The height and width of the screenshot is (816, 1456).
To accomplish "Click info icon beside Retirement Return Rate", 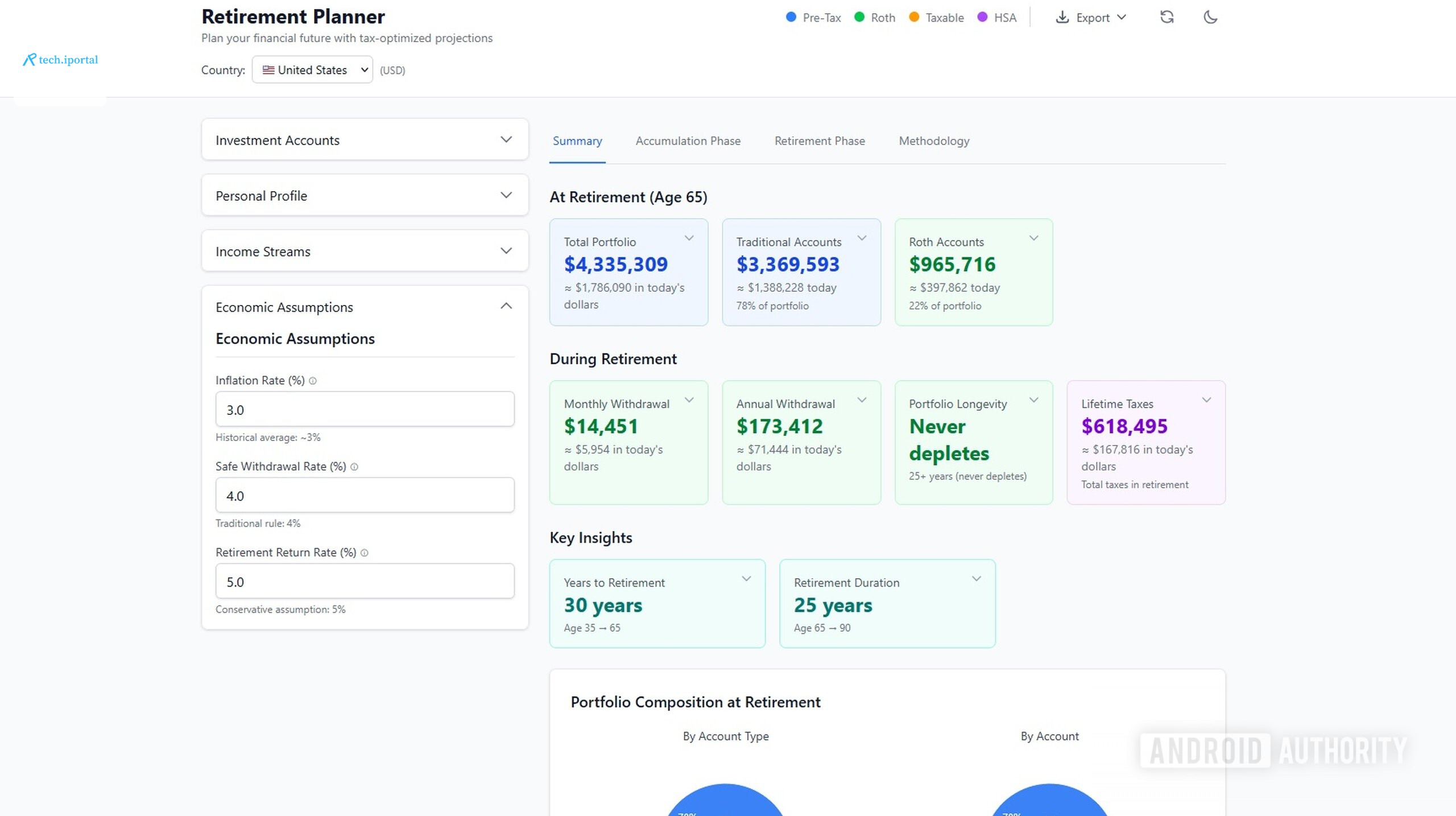I will pos(365,553).
